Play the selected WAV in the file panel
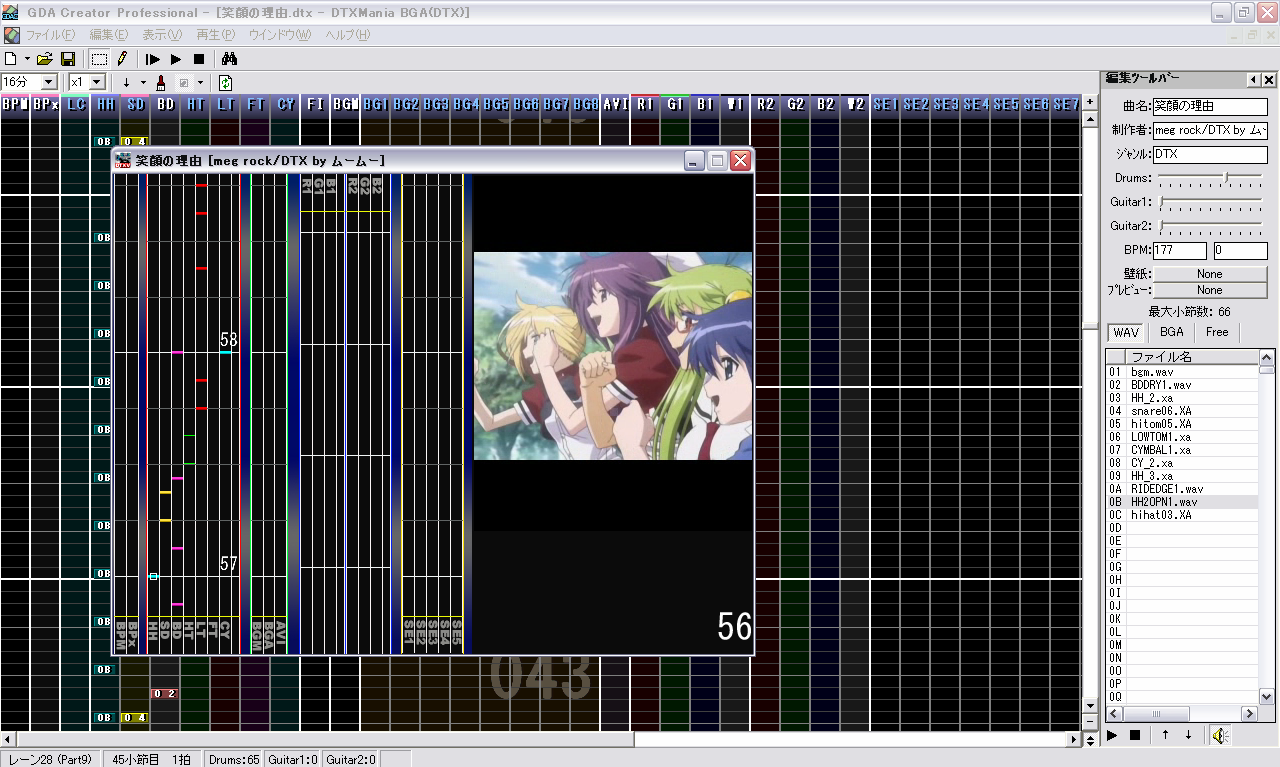The image size is (1280, 767). coord(1111,736)
